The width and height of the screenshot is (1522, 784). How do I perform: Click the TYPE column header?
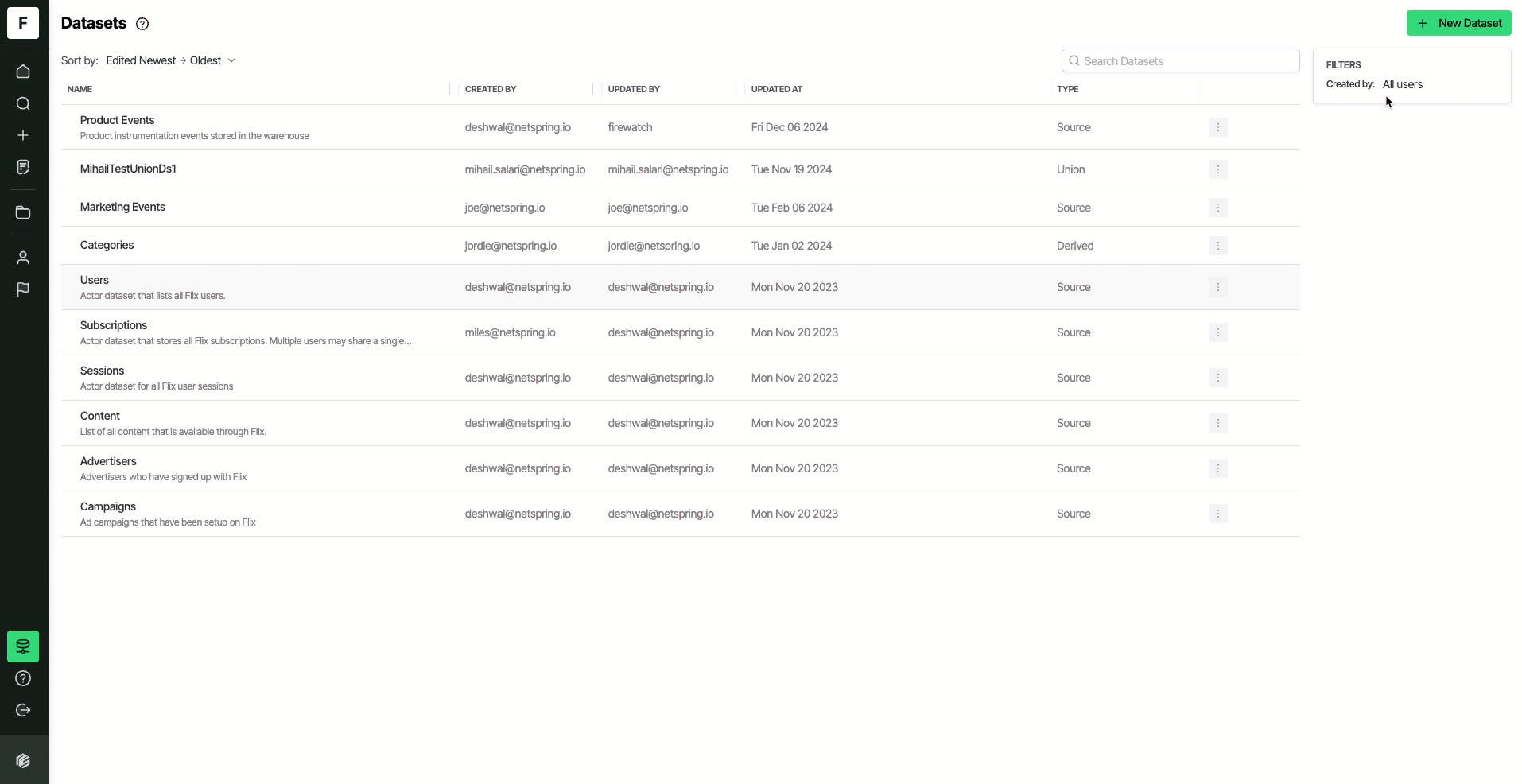pos(1067,89)
